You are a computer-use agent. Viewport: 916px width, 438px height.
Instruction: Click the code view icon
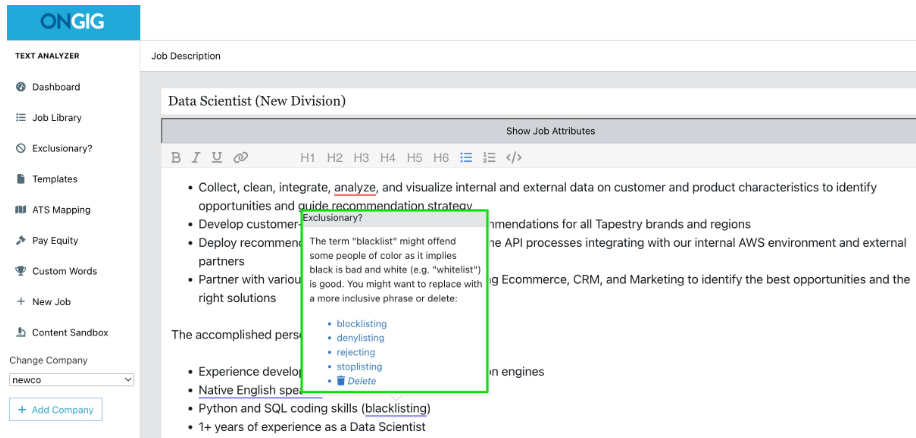(513, 157)
